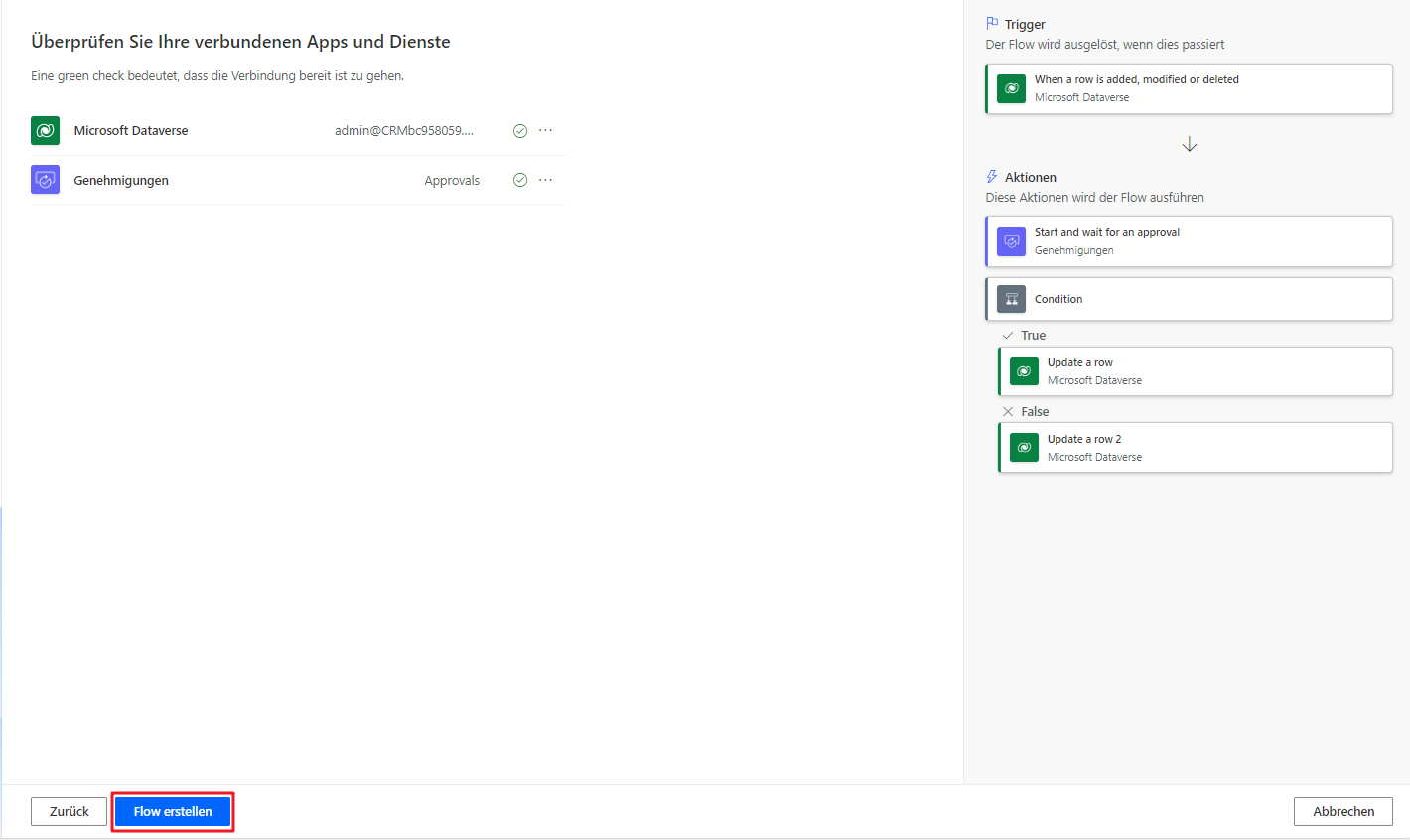The image size is (1410, 840).
Task: Click Dataverse icon in 'Update a row 2'
Action: [x=1024, y=448]
